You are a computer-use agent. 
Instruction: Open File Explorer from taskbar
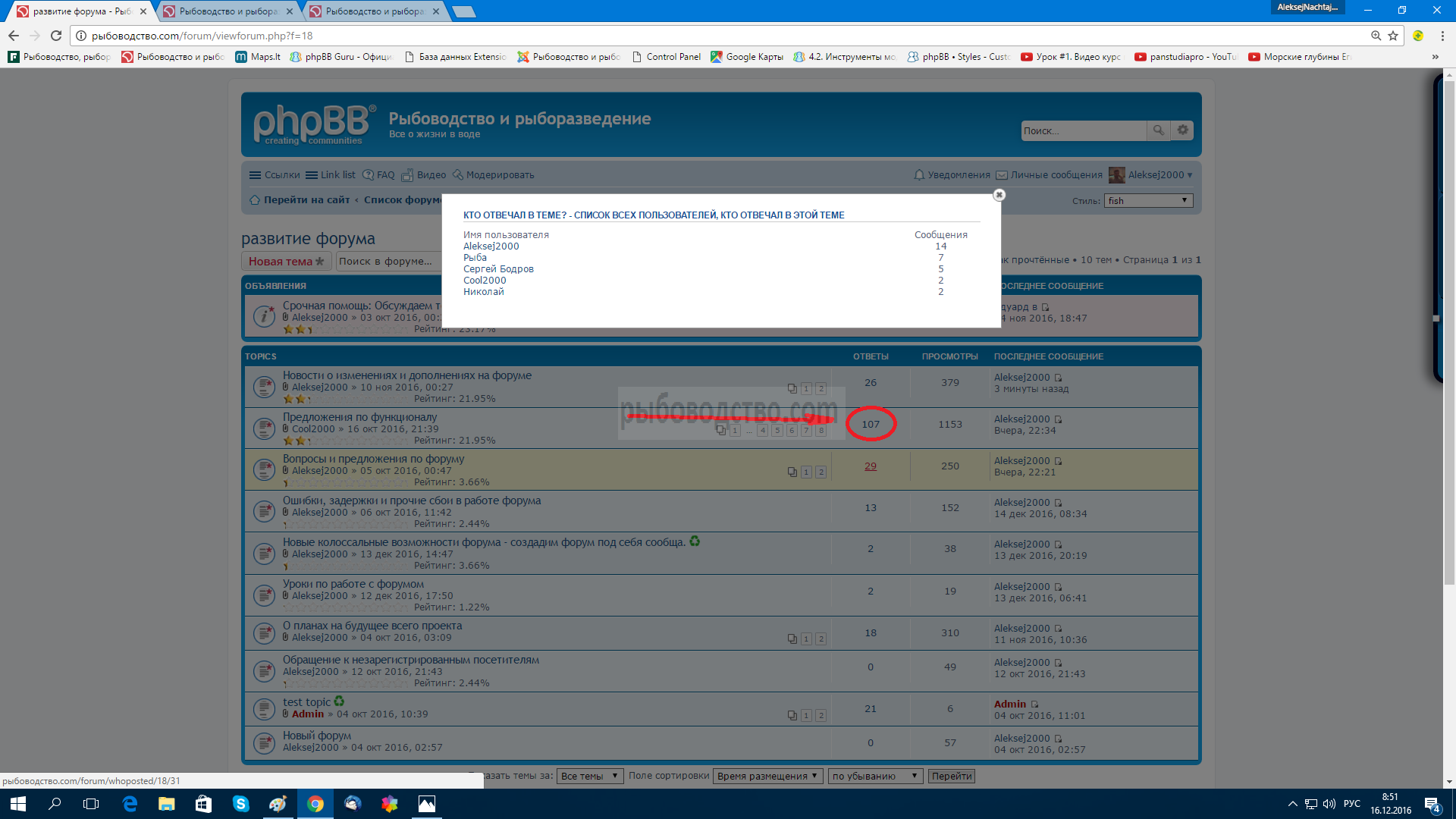[167, 804]
